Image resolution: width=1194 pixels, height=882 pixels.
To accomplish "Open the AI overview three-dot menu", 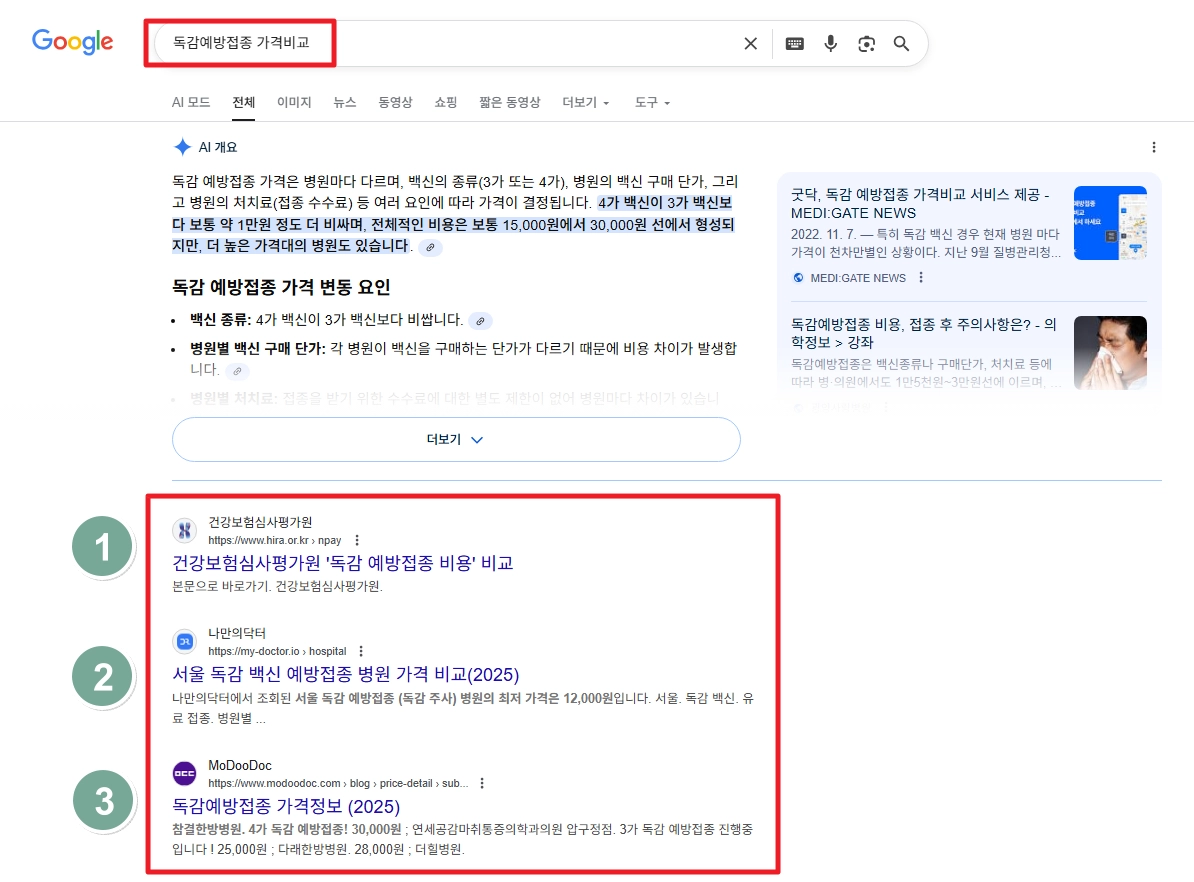I will pyautogui.click(x=1154, y=146).
